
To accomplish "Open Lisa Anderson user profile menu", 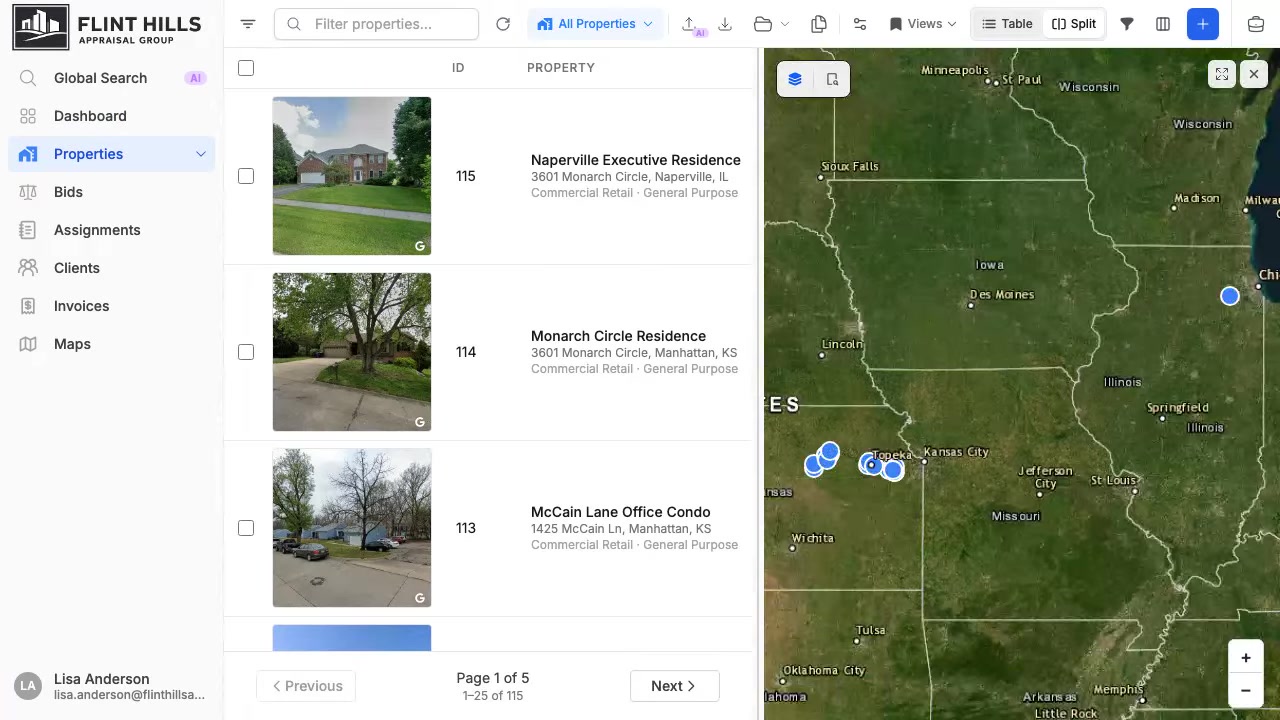I will point(112,686).
